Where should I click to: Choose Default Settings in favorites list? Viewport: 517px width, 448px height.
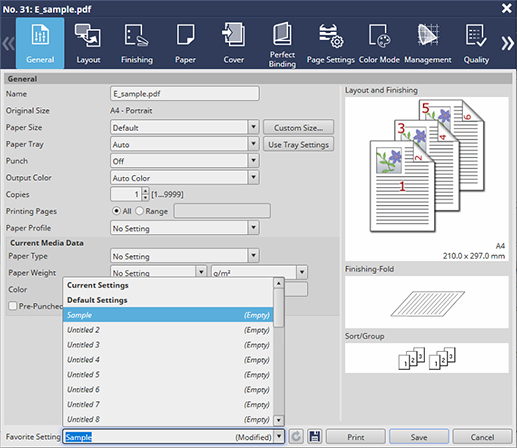coord(168,300)
